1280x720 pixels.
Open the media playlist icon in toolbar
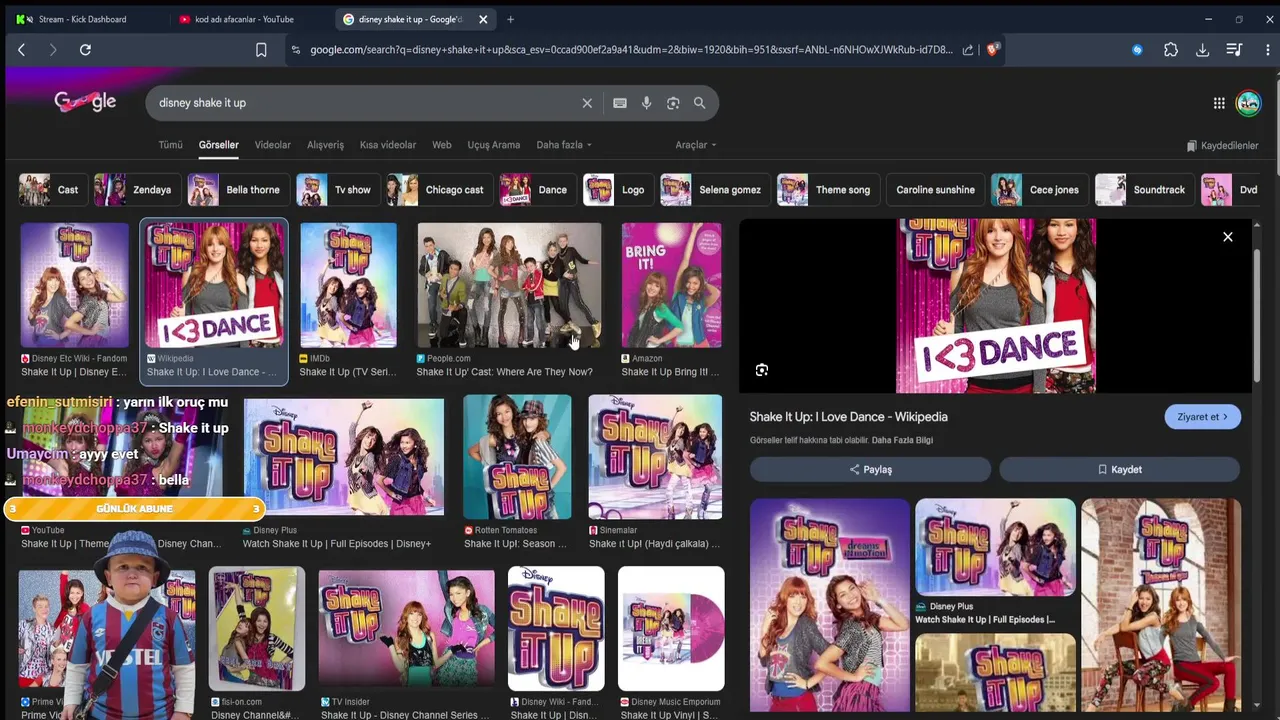click(x=1234, y=50)
